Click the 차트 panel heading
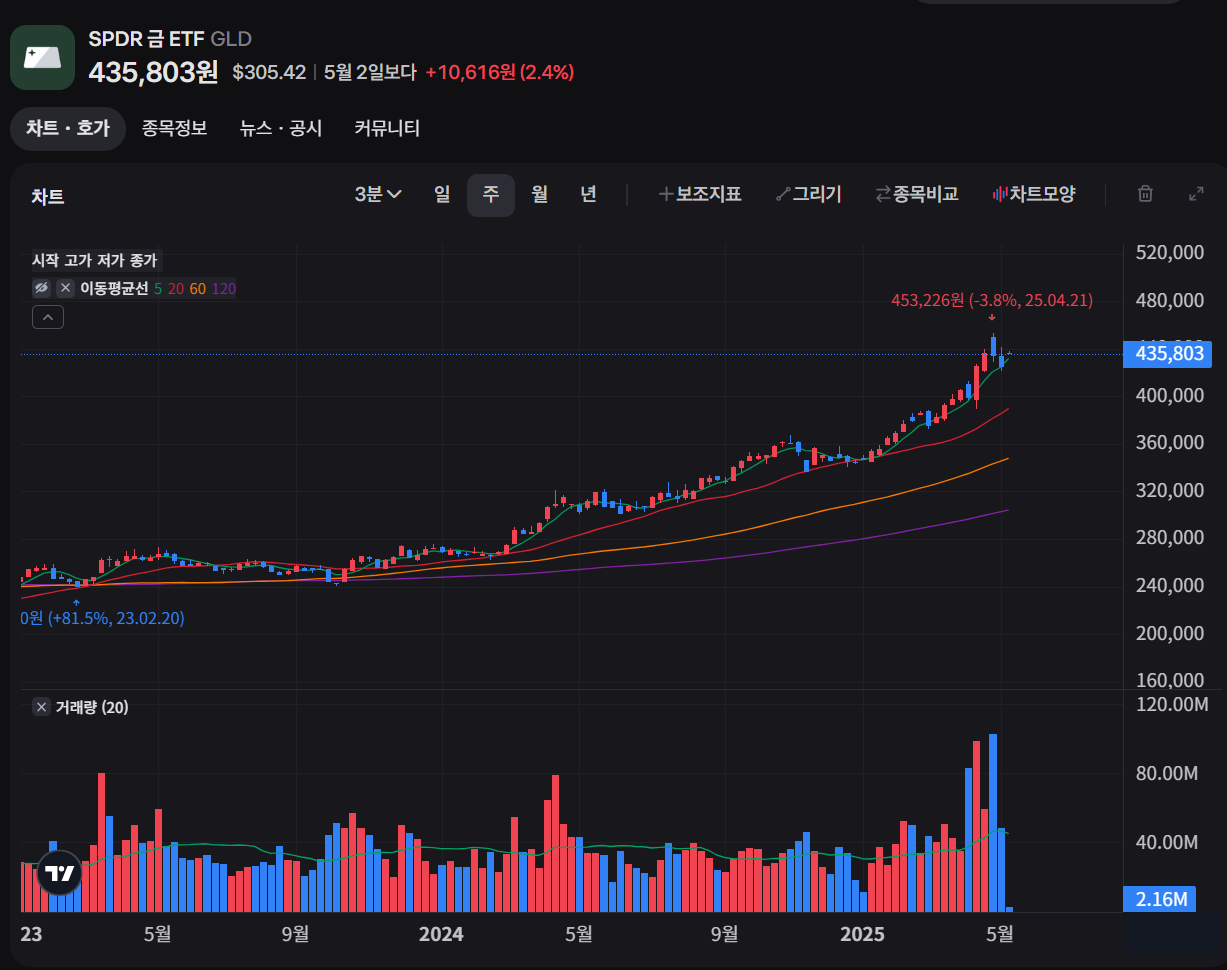This screenshot has height=970, width=1227. [x=47, y=196]
